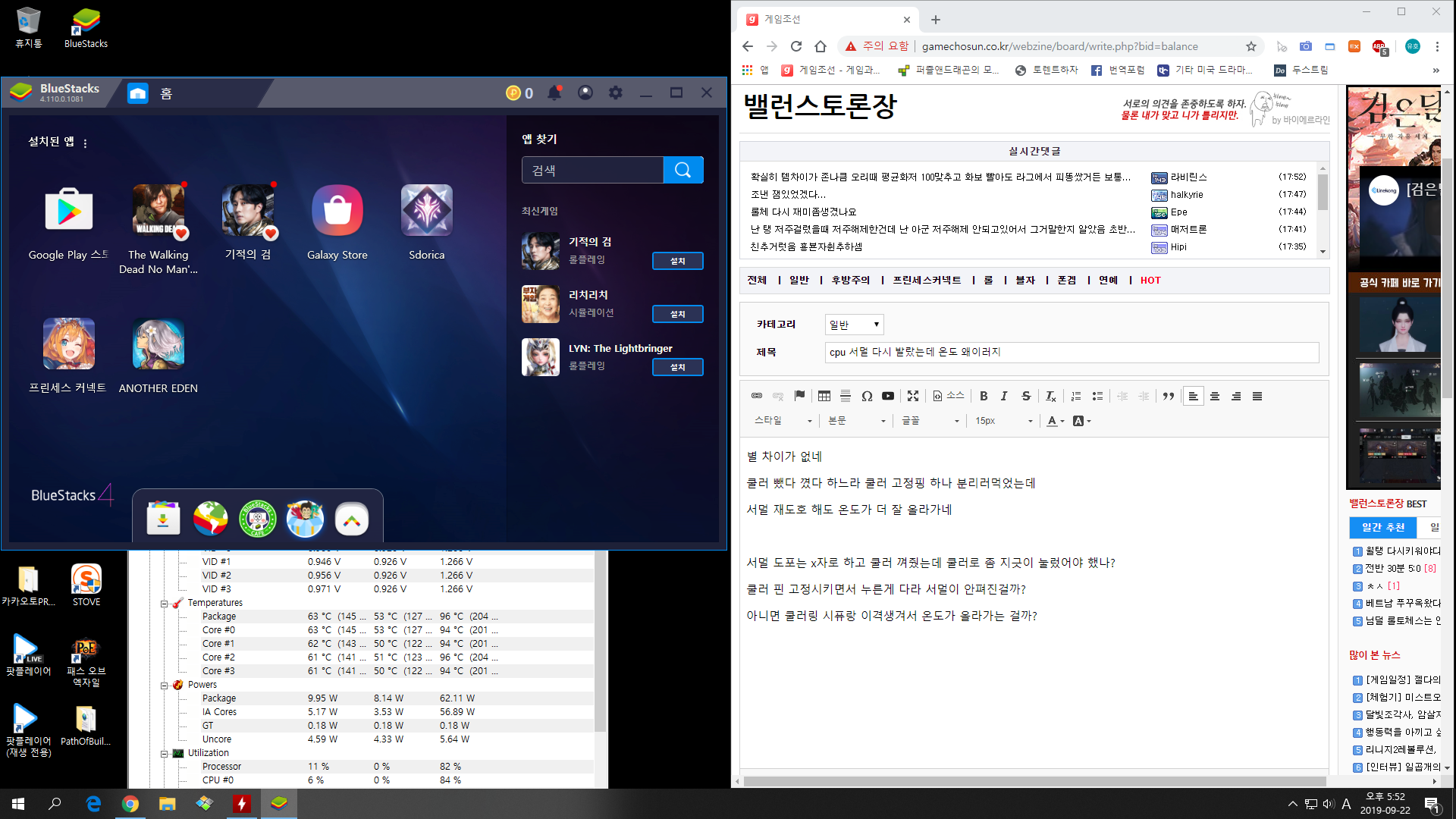1456x819 pixels.
Task: Open the text color picker
Action: pyautogui.click(x=1056, y=421)
